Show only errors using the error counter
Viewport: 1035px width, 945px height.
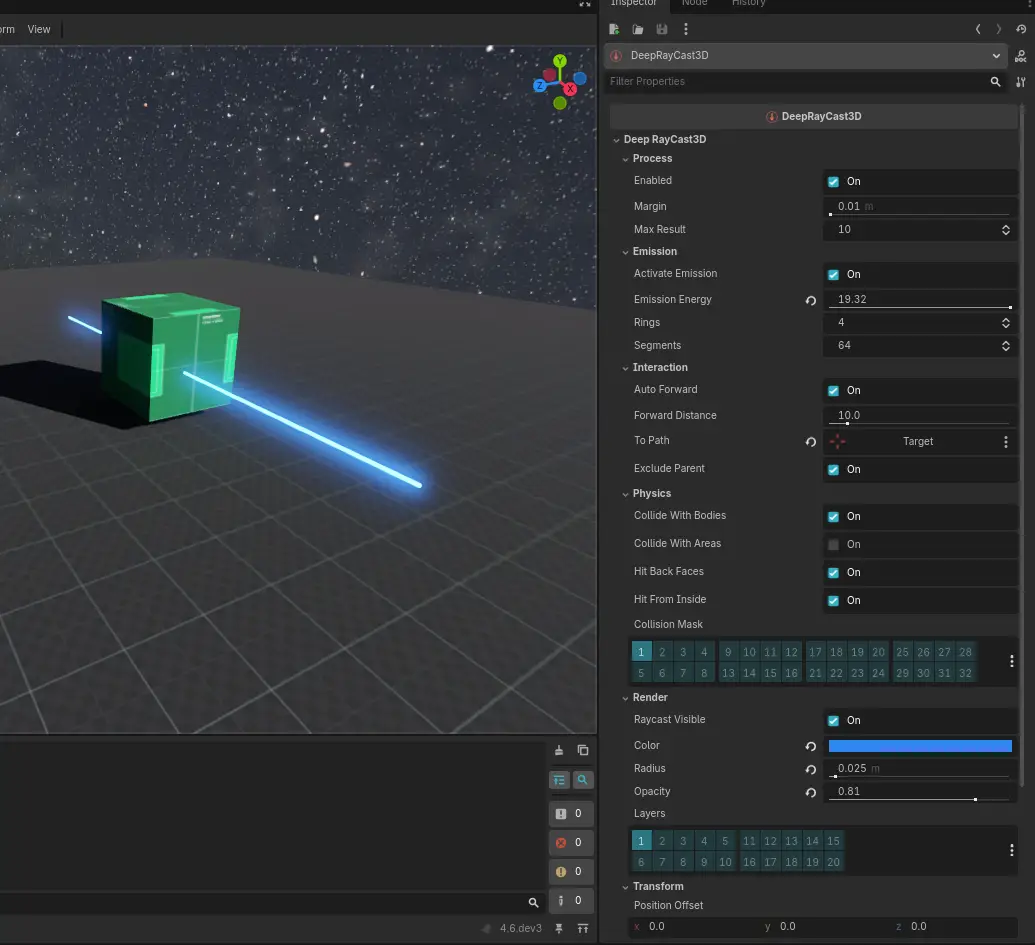(x=570, y=842)
